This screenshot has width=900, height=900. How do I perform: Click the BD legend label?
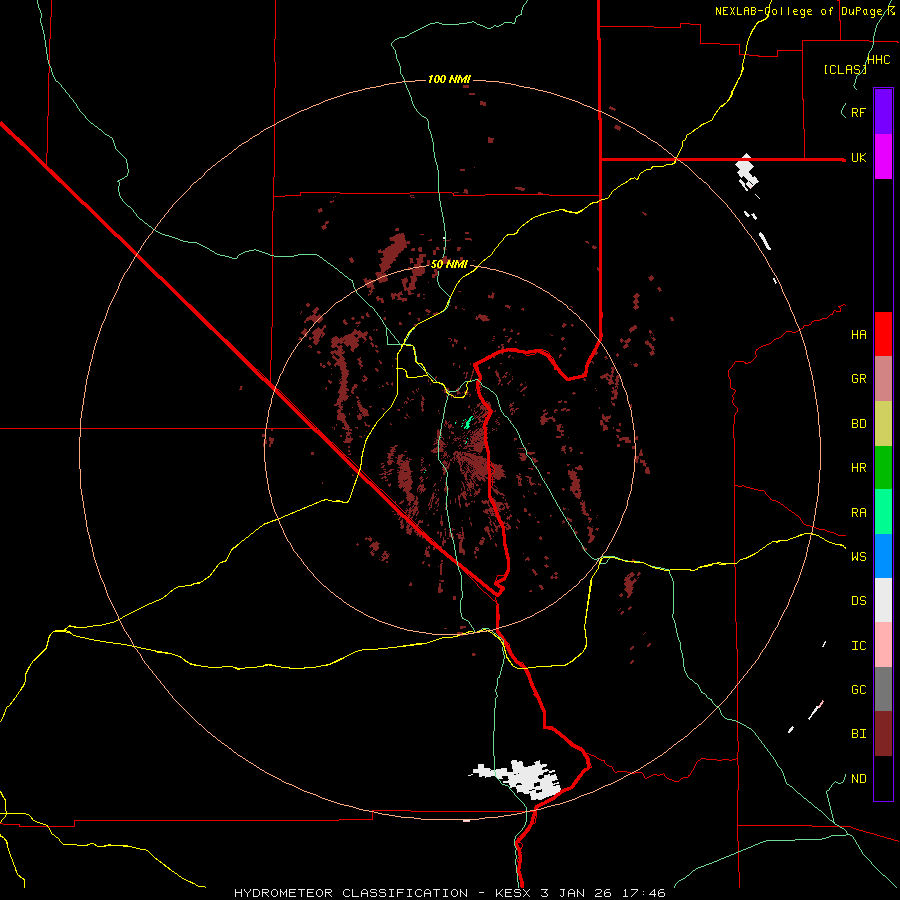pyautogui.click(x=858, y=424)
